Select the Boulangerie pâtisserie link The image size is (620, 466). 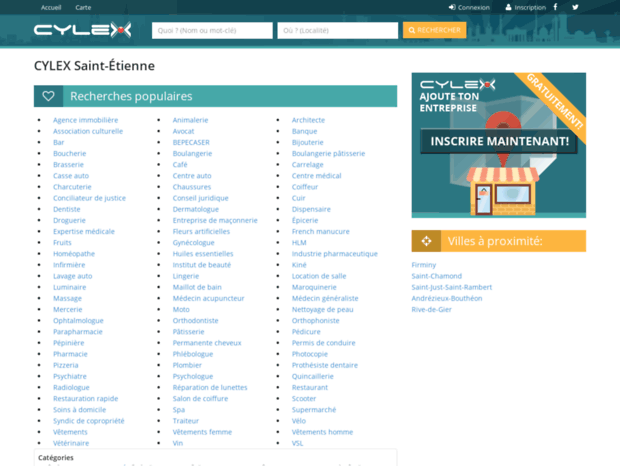pos(328,154)
